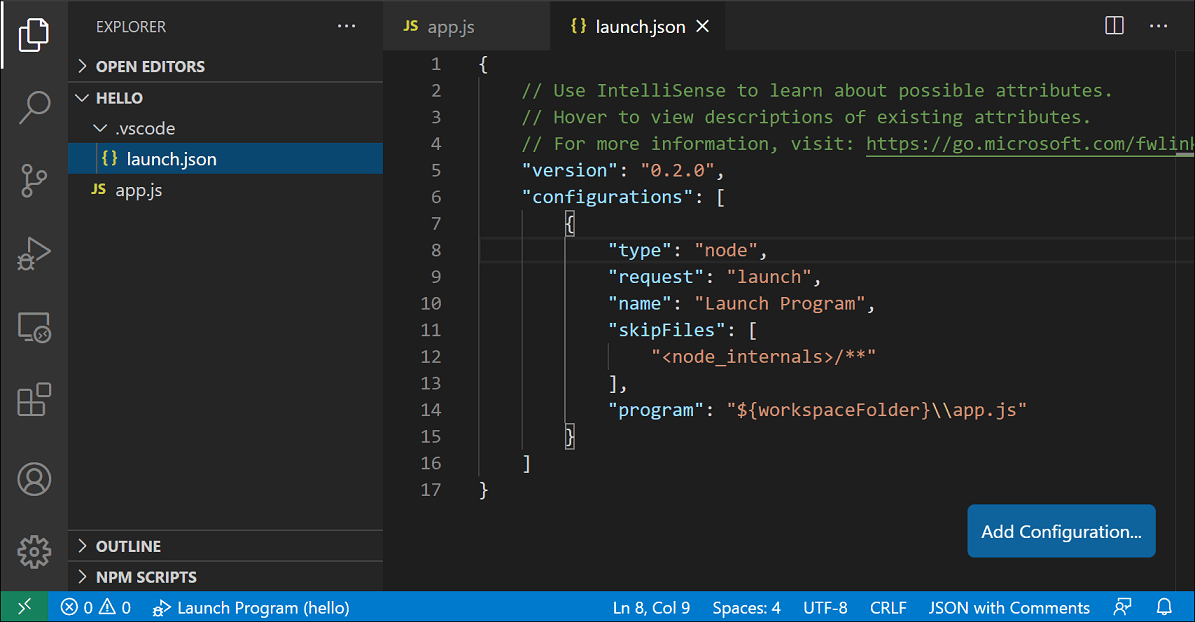
Task: Click the notifications bell icon
Action: coord(1165,607)
